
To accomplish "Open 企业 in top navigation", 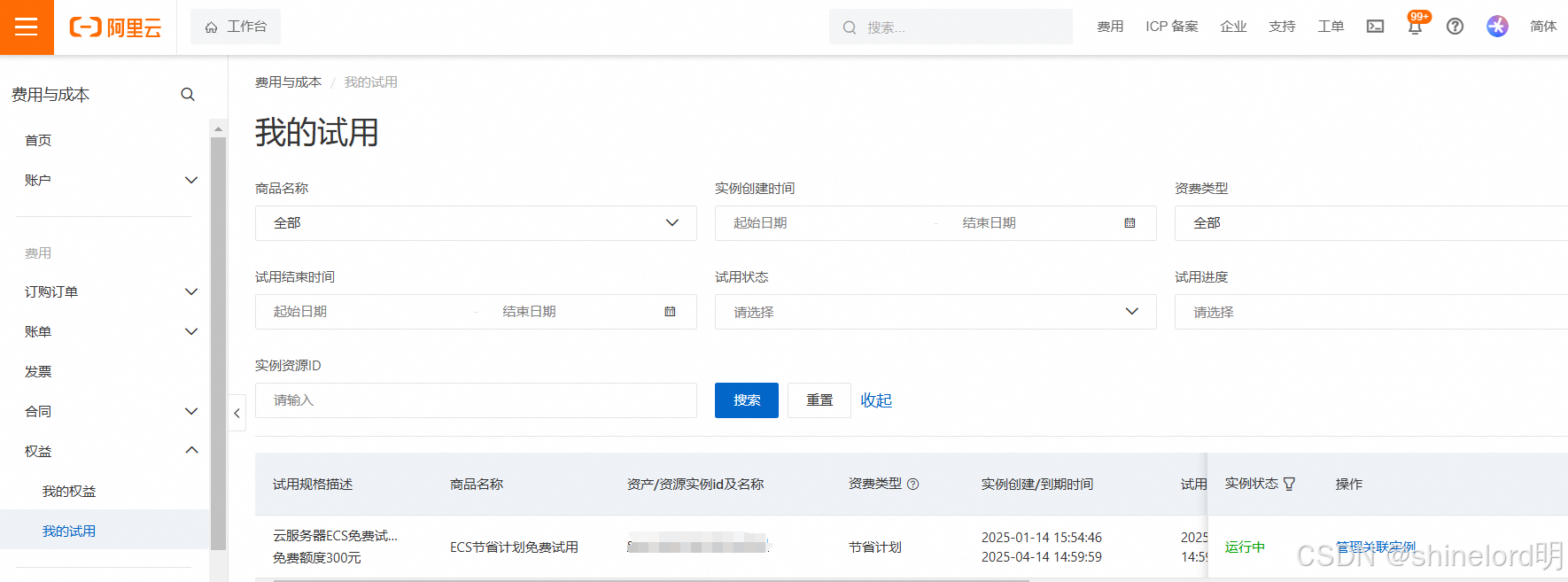I will click(x=1233, y=27).
